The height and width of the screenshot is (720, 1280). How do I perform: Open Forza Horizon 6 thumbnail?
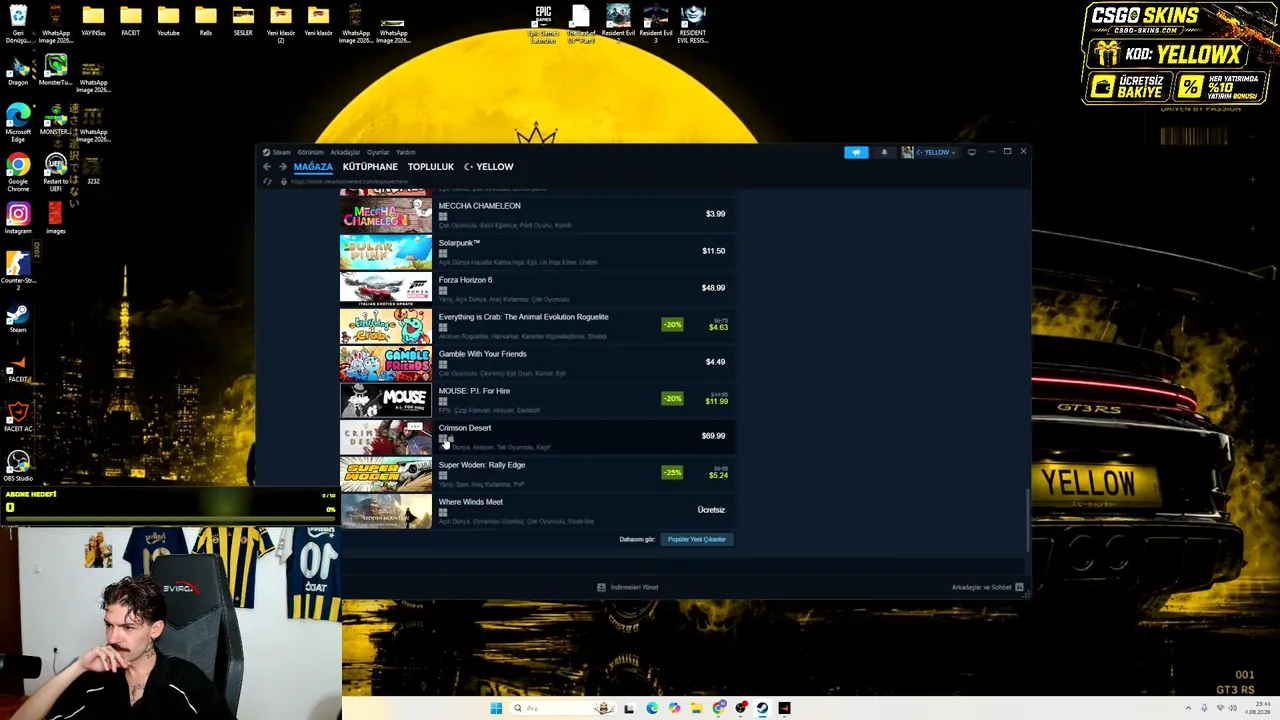[386, 288]
